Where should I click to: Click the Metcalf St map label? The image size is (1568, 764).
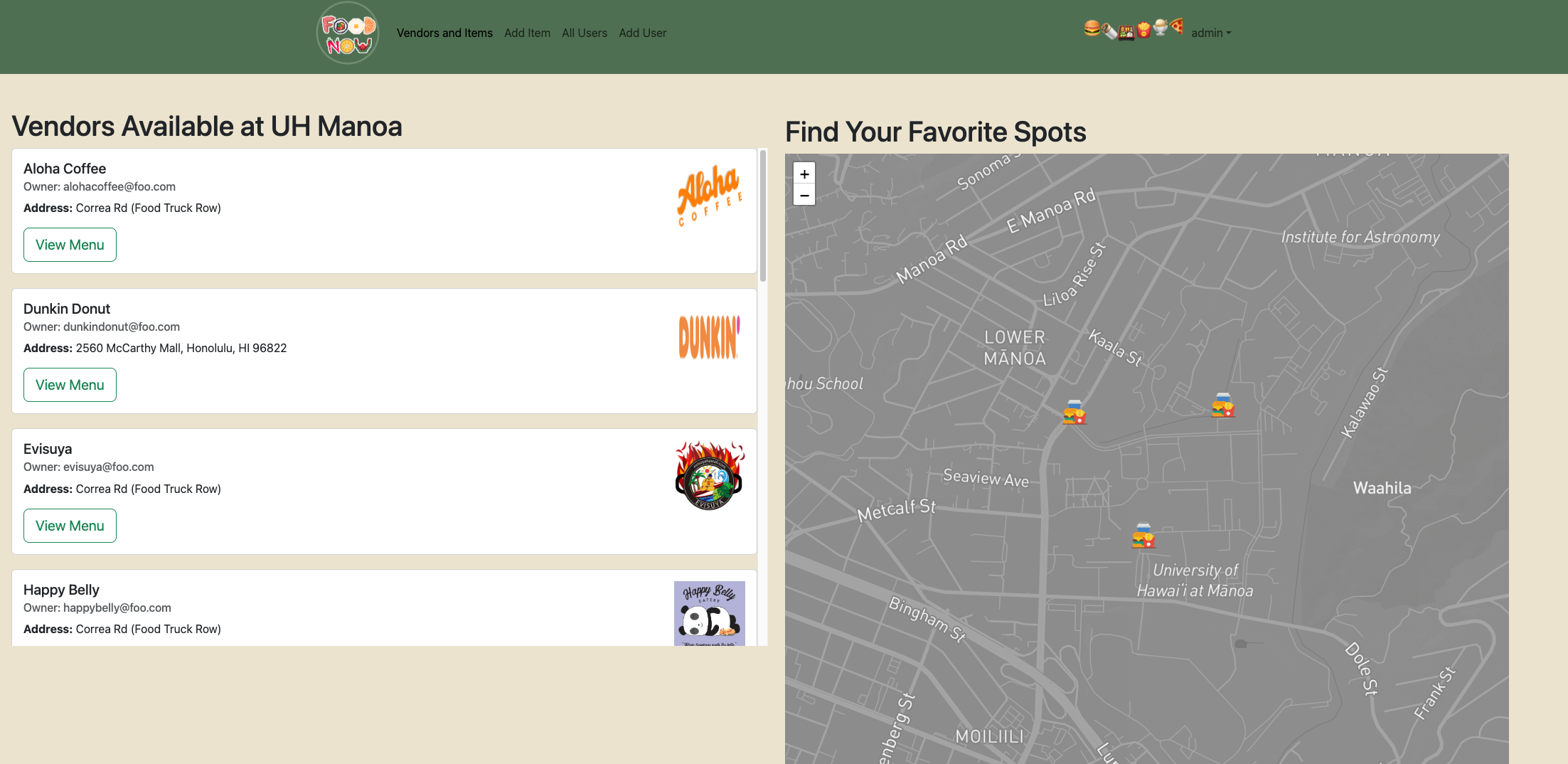tap(897, 509)
